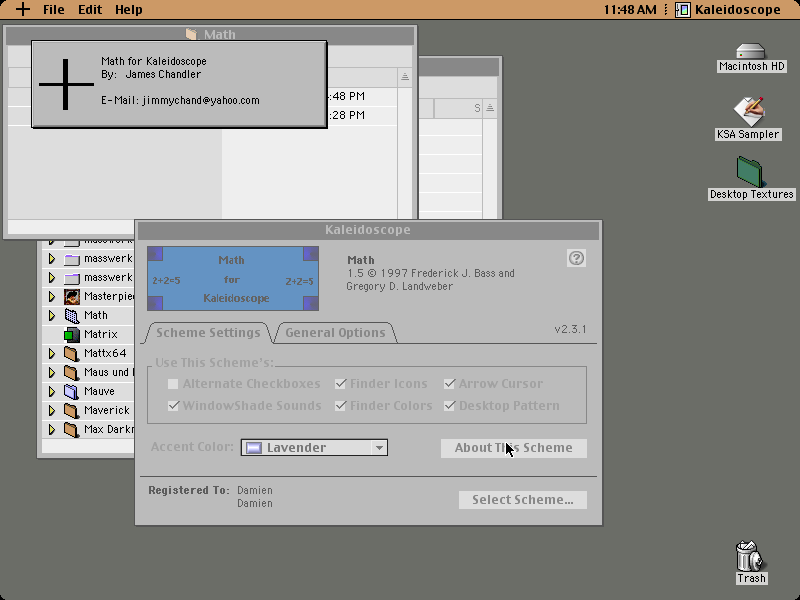The height and width of the screenshot is (600, 800).
Task: Click the question mark help icon in Kaleidoscope
Action: (577, 258)
